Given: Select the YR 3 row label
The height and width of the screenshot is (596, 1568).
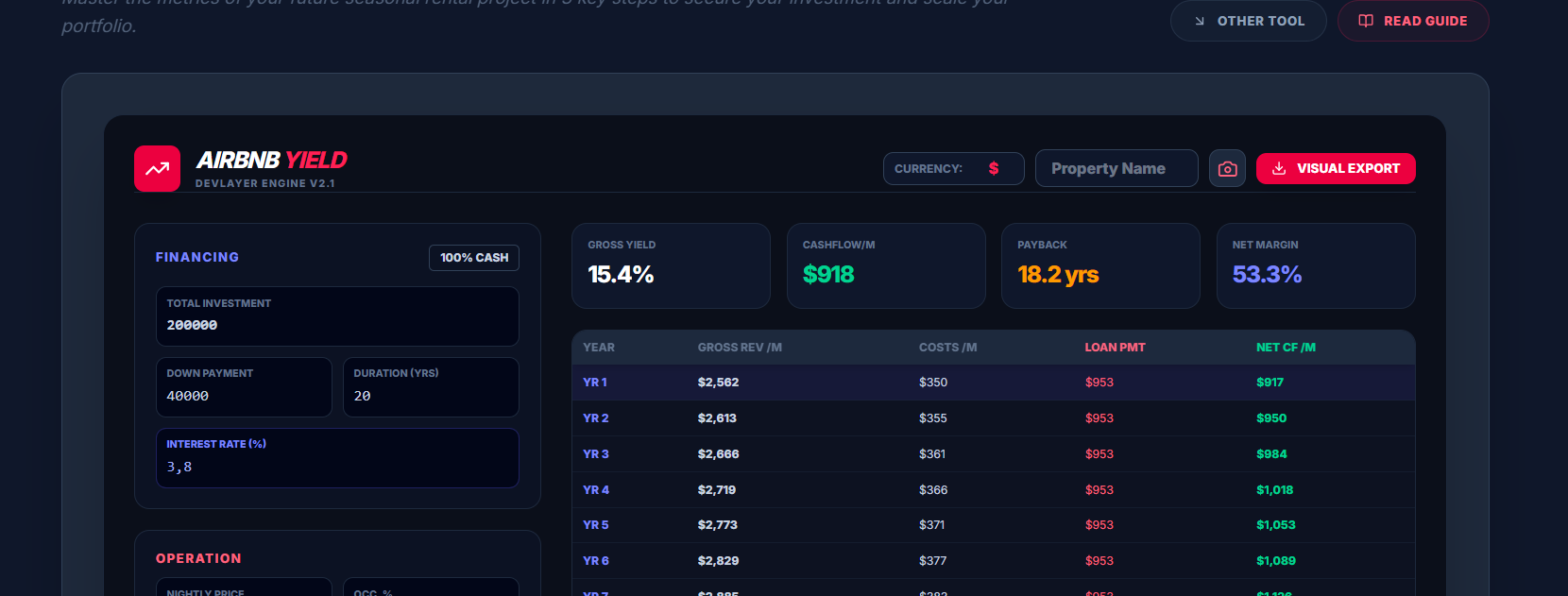Looking at the screenshot, I should (x=596, y=454).
